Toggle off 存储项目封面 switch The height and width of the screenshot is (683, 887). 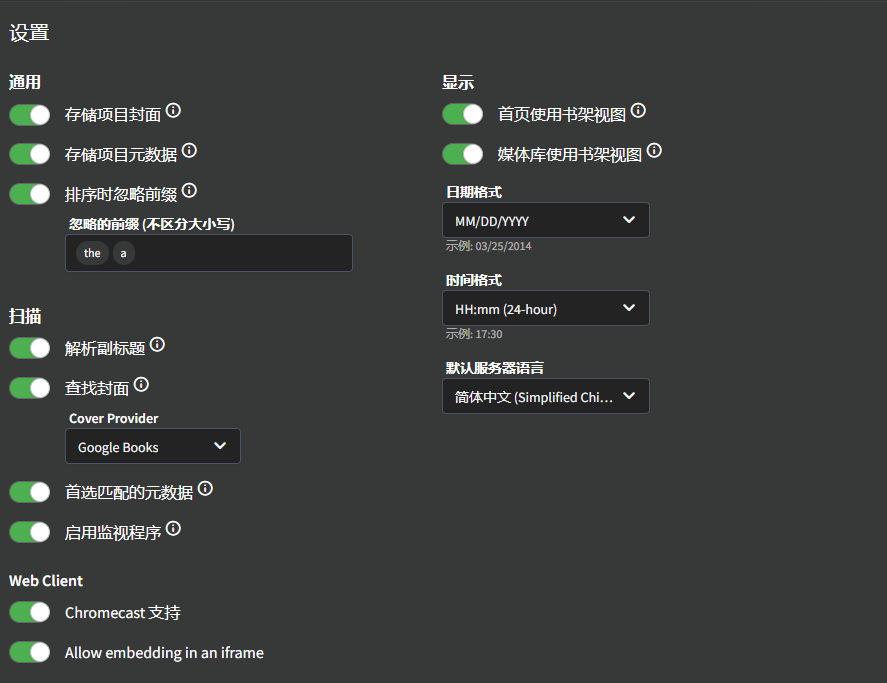coord(30,115)
